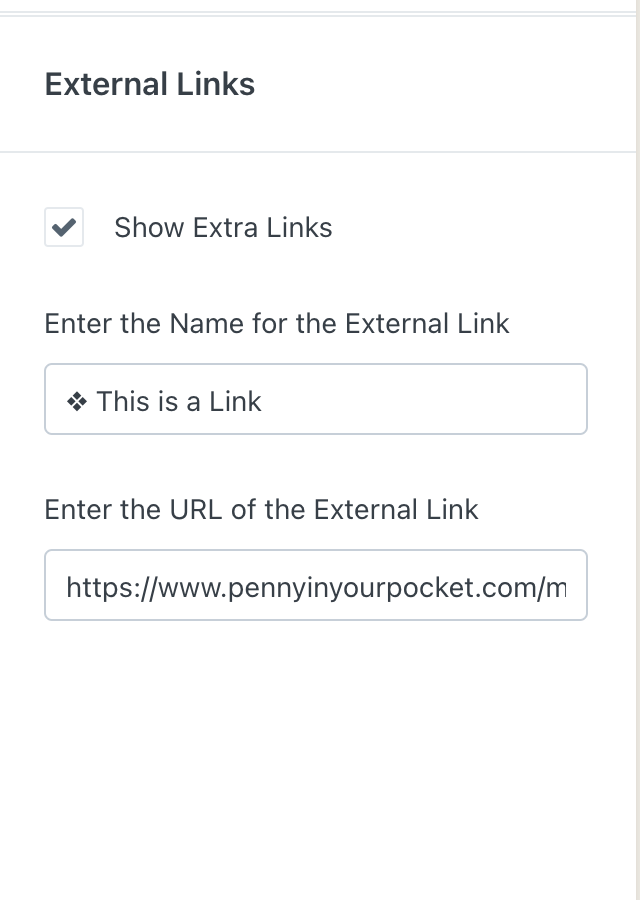Focus the External Link URL input field
The height and width of the screenshot is (900, 640).
coord(315,585)
